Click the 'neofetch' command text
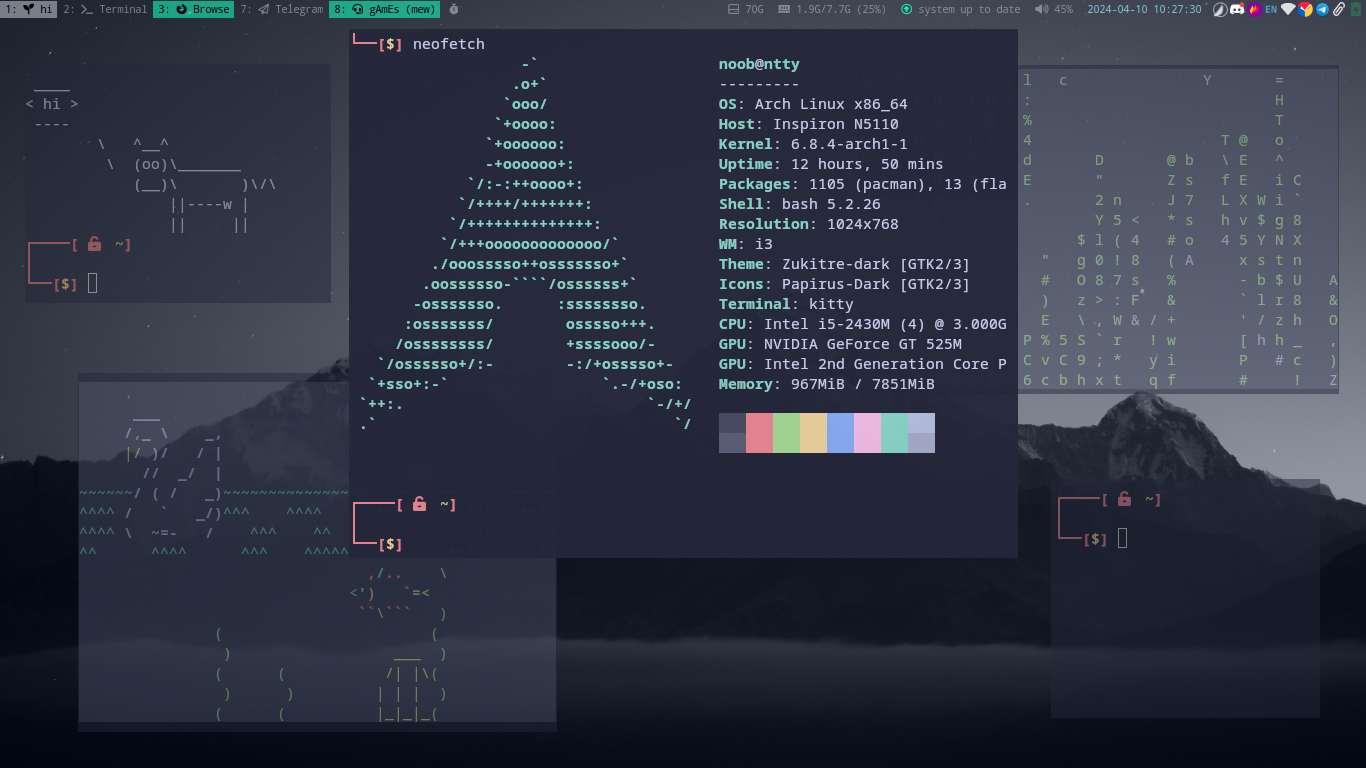The image size is (1366, 768). tap(449, 44)
